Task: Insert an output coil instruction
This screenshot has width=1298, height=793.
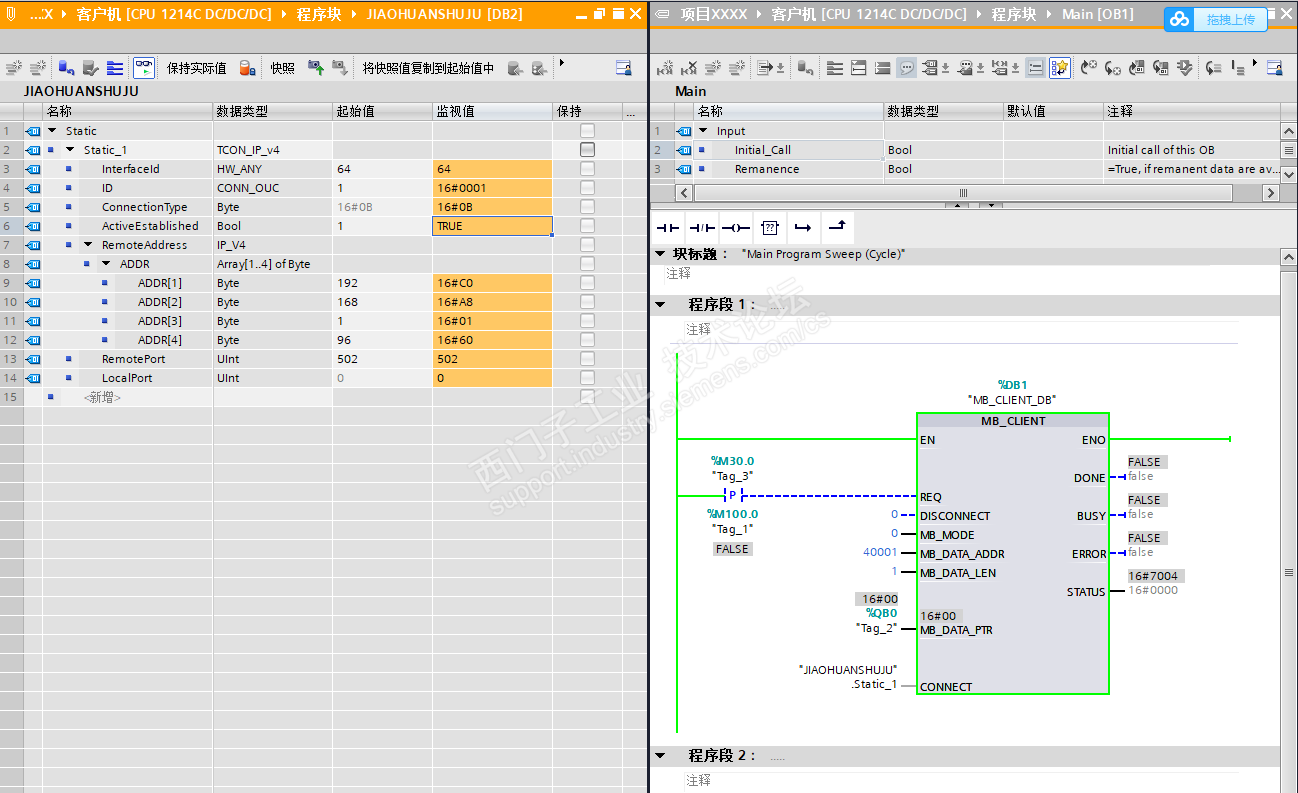Action: [x=735, y=228]
